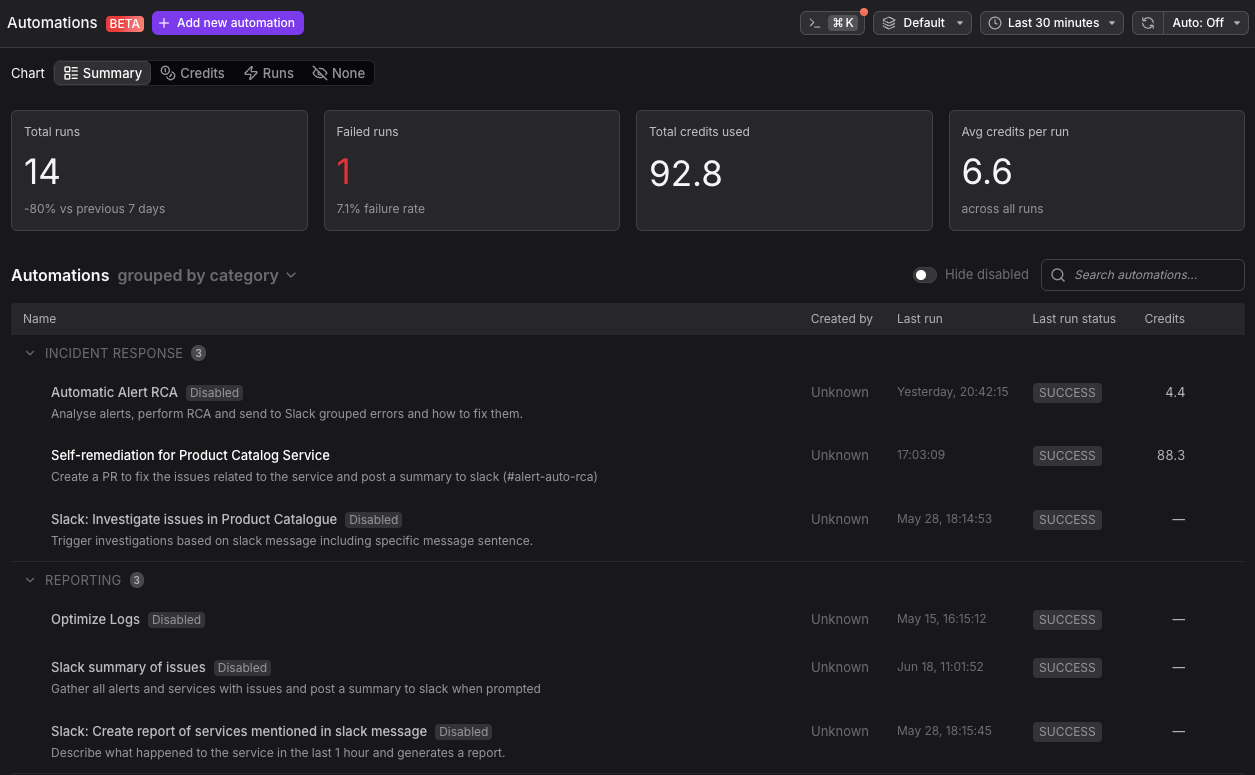1255x775 pixels.
Task: Click the 88.3 credits value
Action: (x=1171, y=455)
